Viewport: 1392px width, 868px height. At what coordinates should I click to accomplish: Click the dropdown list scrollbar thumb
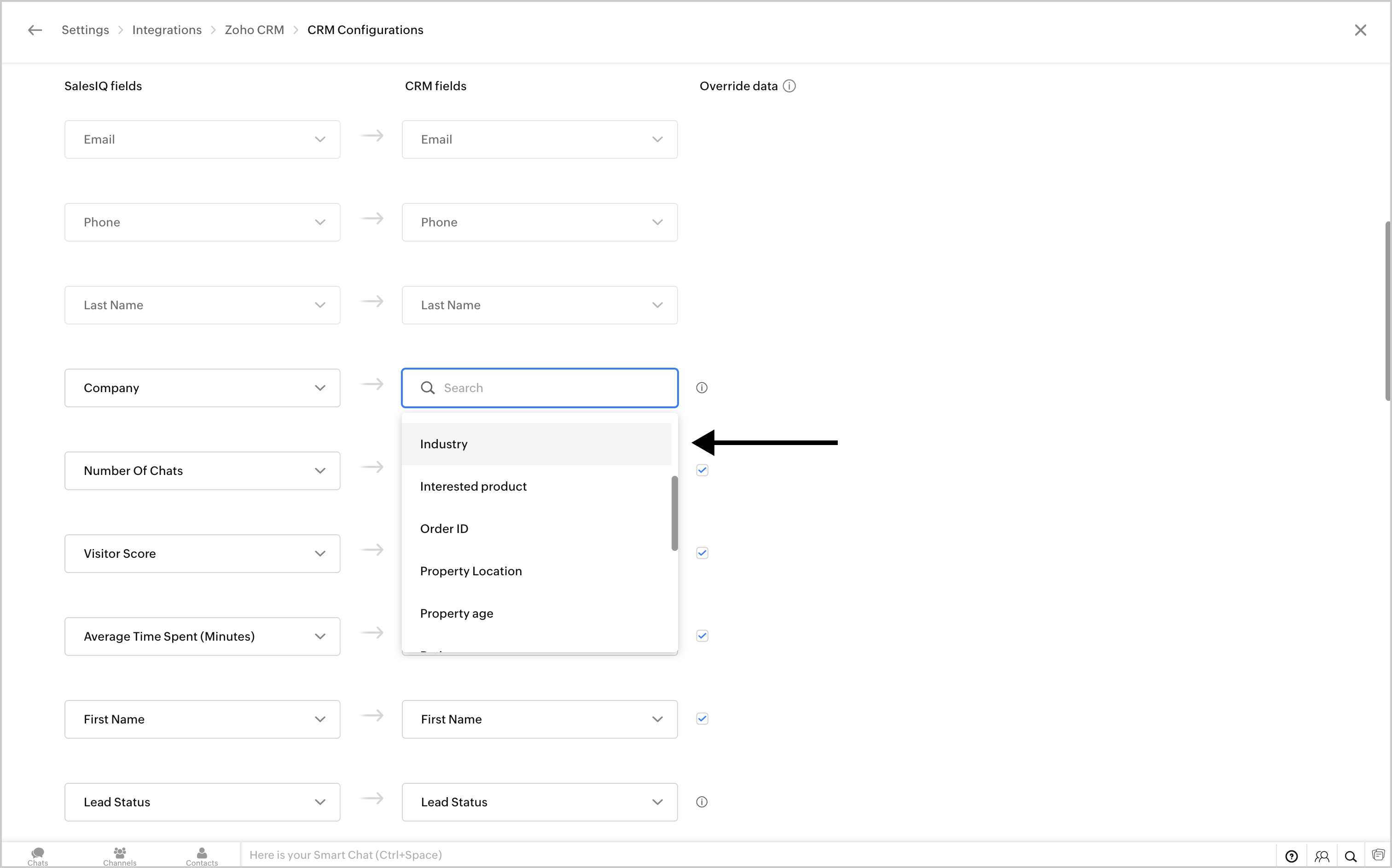click(x=674, y=513)
